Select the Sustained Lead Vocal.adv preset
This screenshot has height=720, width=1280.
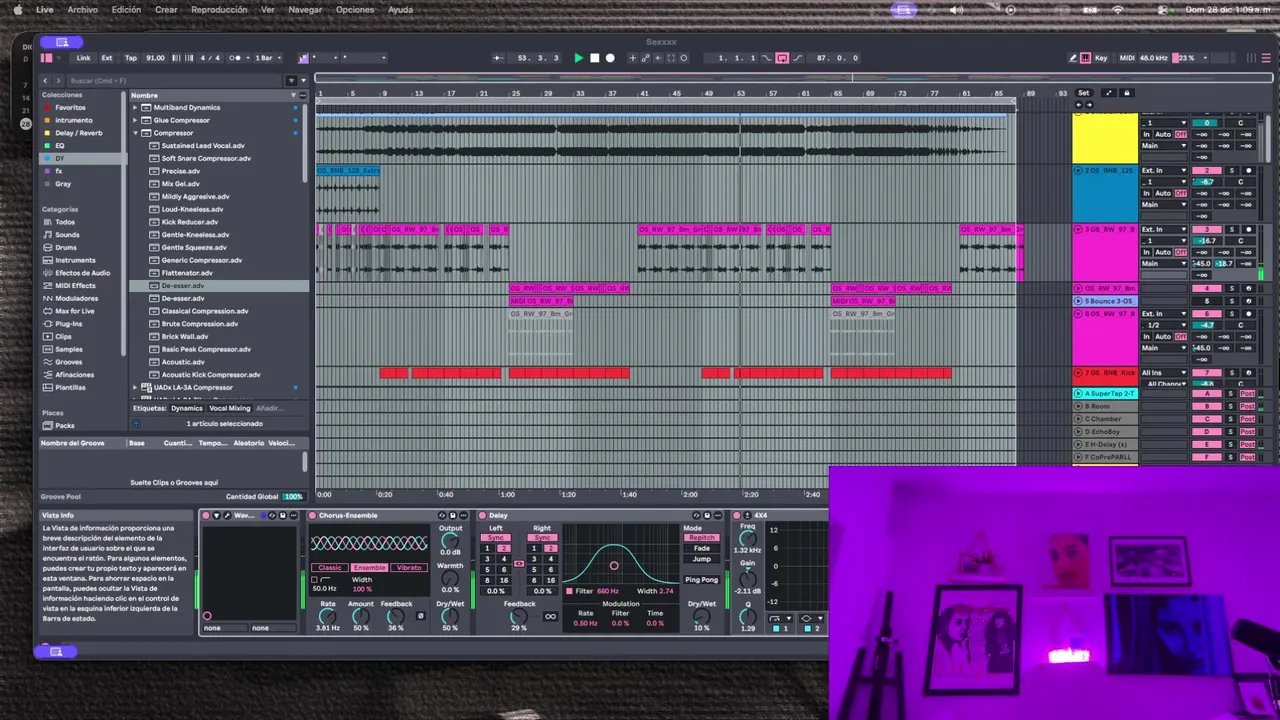tap(203, 146)
